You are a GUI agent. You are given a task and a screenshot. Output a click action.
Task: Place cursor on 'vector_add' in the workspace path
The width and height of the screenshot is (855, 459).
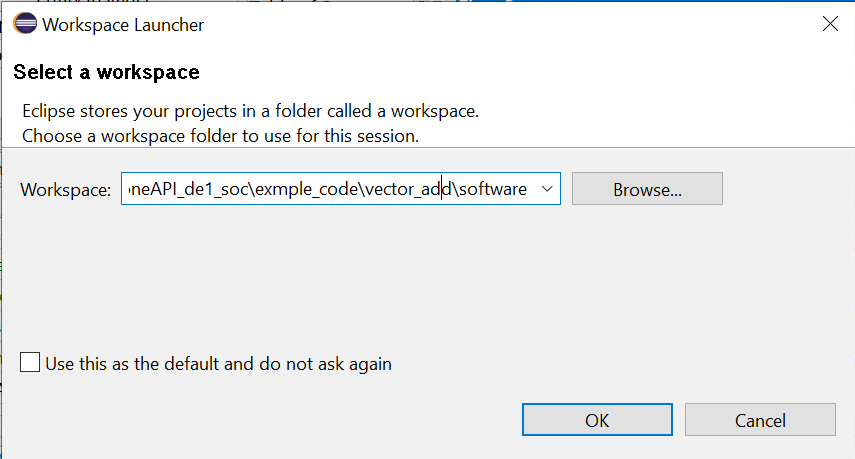click(408, 189)
